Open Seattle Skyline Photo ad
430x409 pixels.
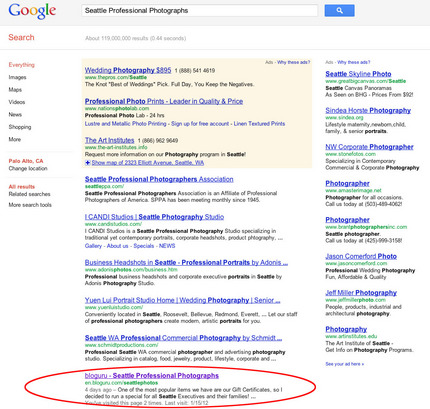(x=358, y=74)
